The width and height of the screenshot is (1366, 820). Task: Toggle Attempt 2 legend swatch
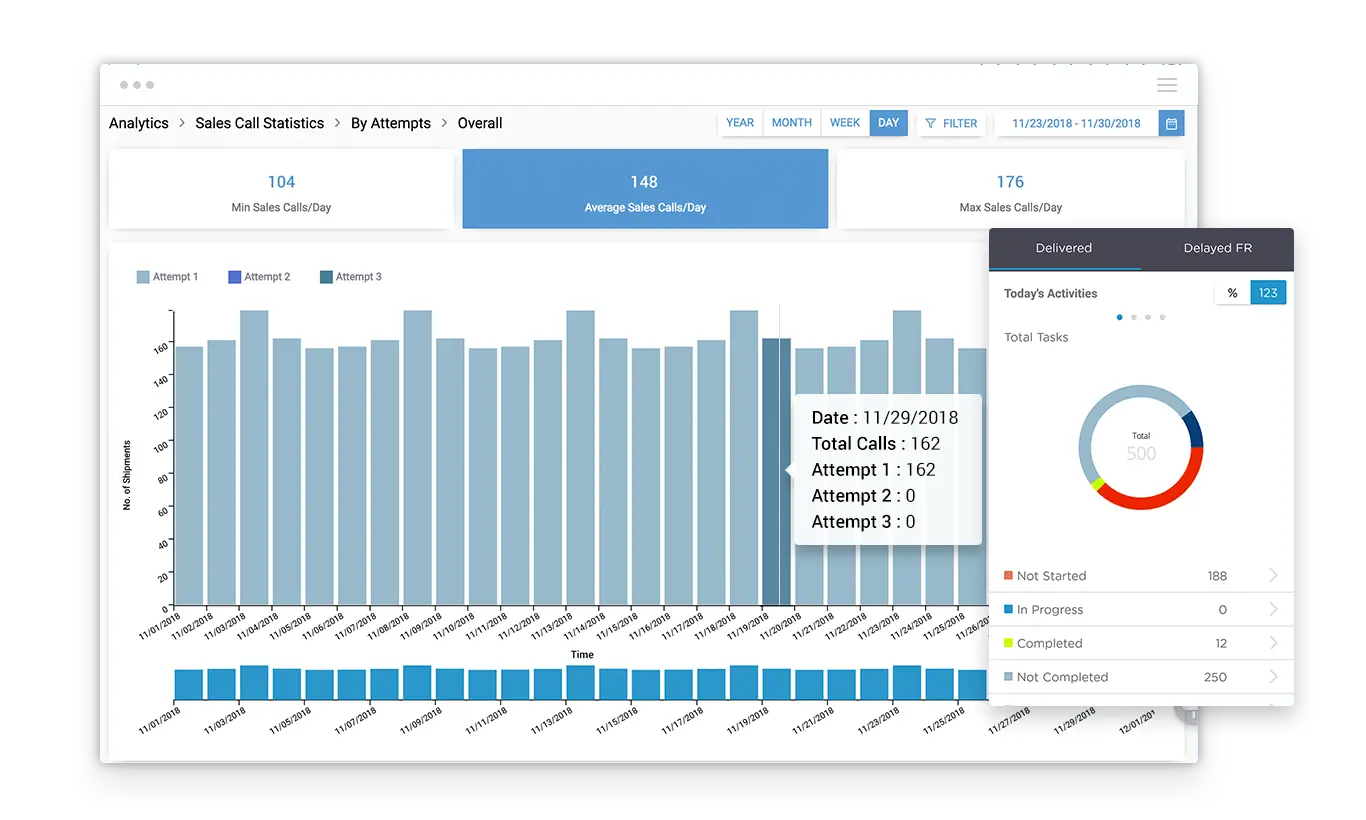point(235,277)
